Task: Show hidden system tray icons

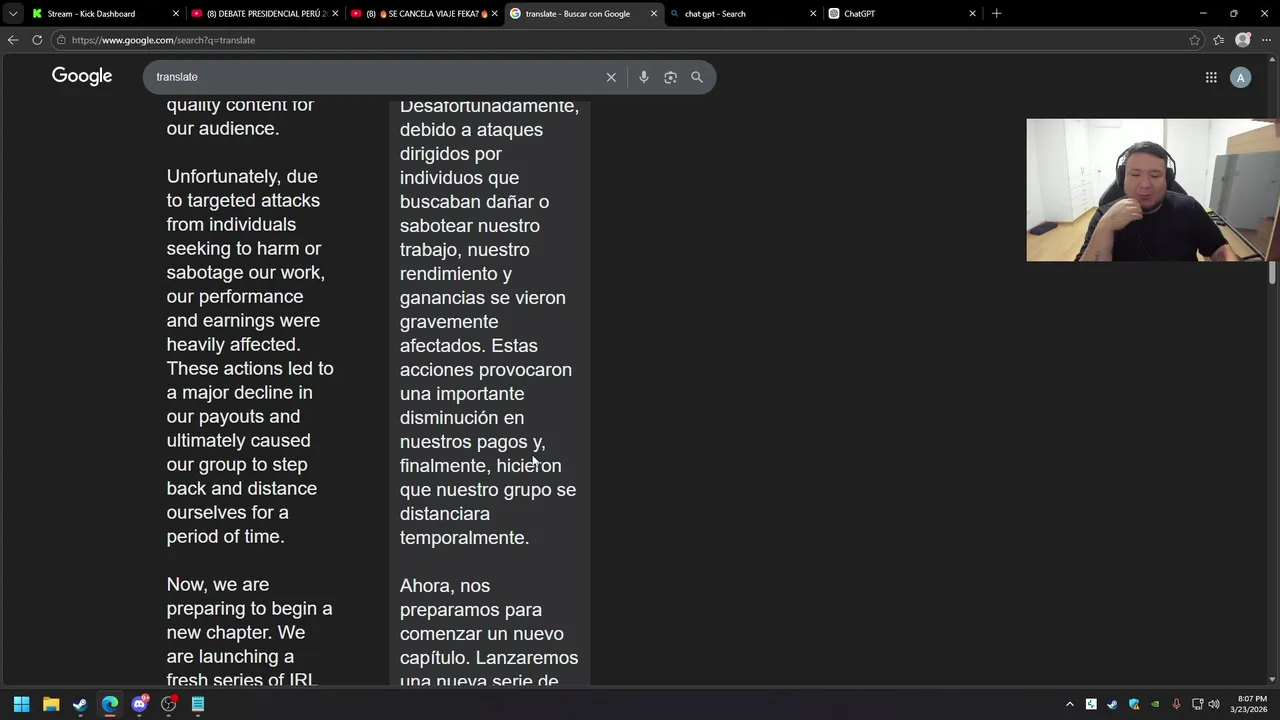Action: 1070,704
